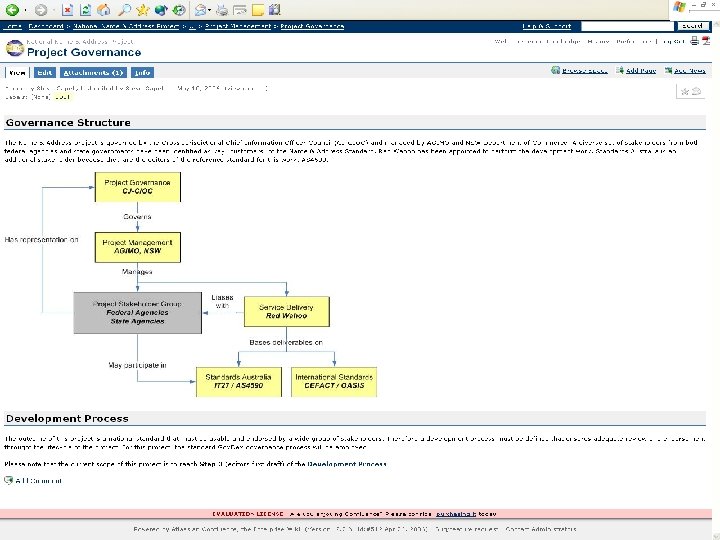Click the Mail envelope toolbar icon

[200, 10]
